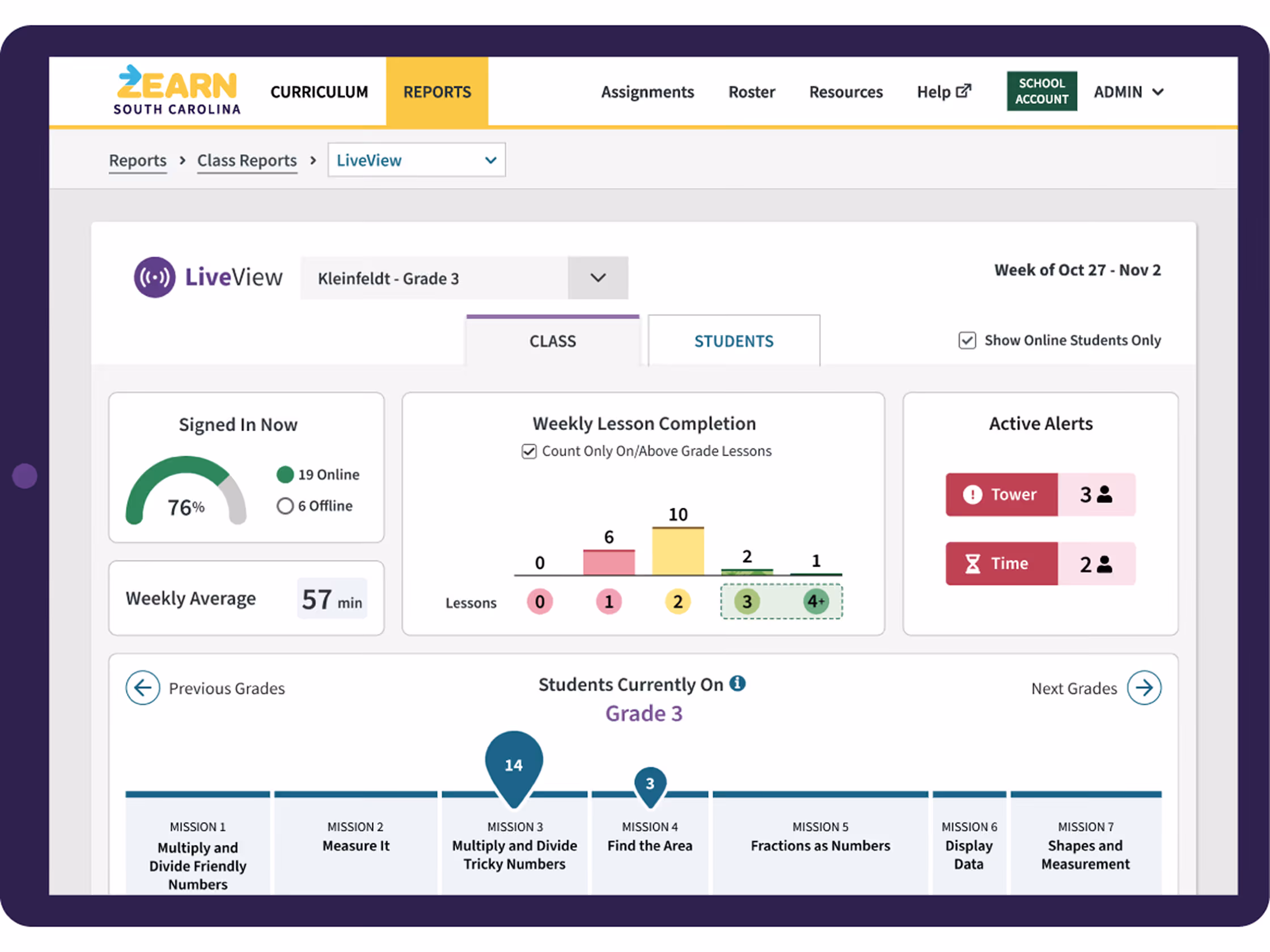Click the lesson 3 green circle
The height and width of the screenshot is (952, 1270).
pyautogui.click(x=746, y=601)
